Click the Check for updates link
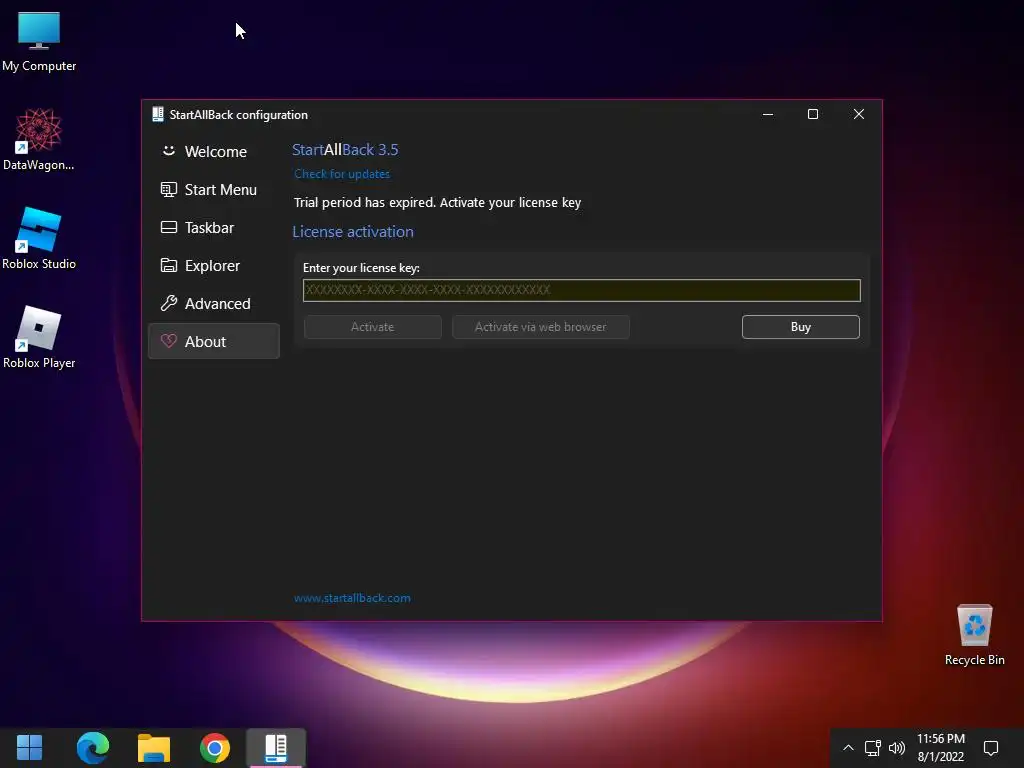 pyautogui.click(x=342, y=174)
